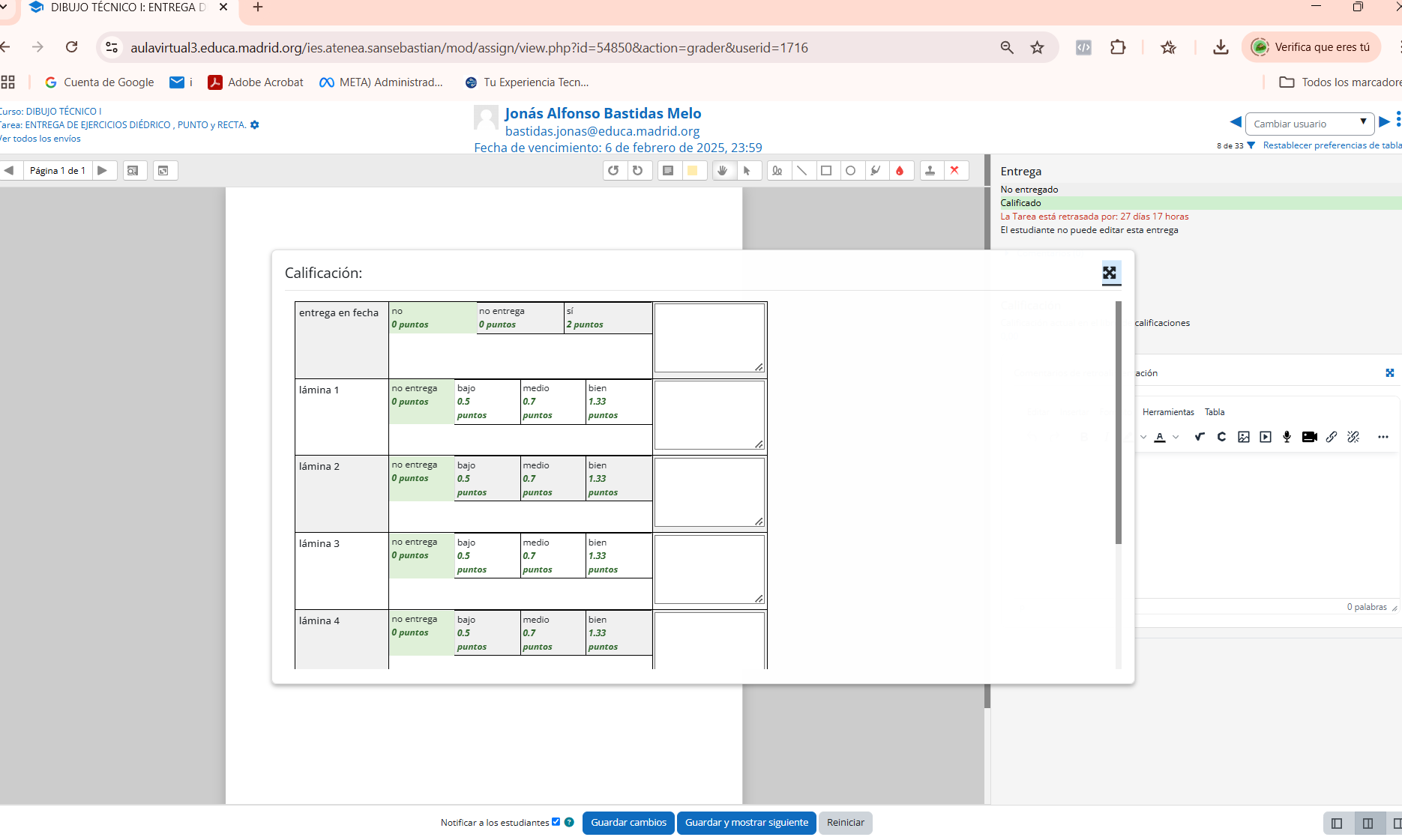Pick the oval drawing tool
This screenshot has height=840, width=1402.
pos(850,171)
